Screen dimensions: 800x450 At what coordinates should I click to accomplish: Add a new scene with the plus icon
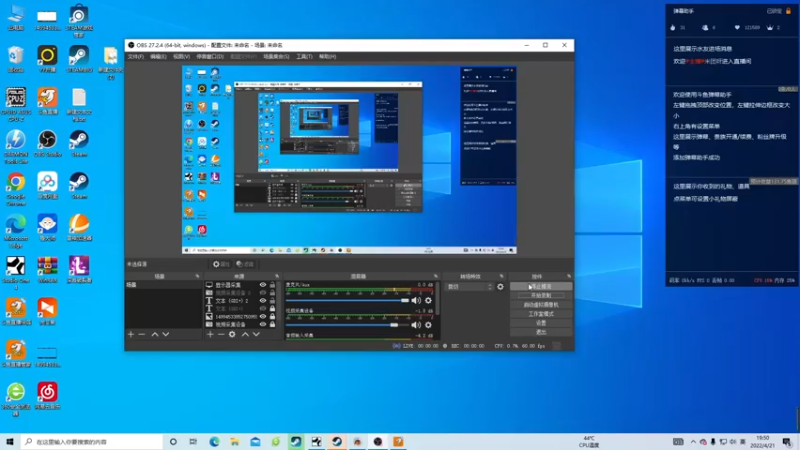131,334
